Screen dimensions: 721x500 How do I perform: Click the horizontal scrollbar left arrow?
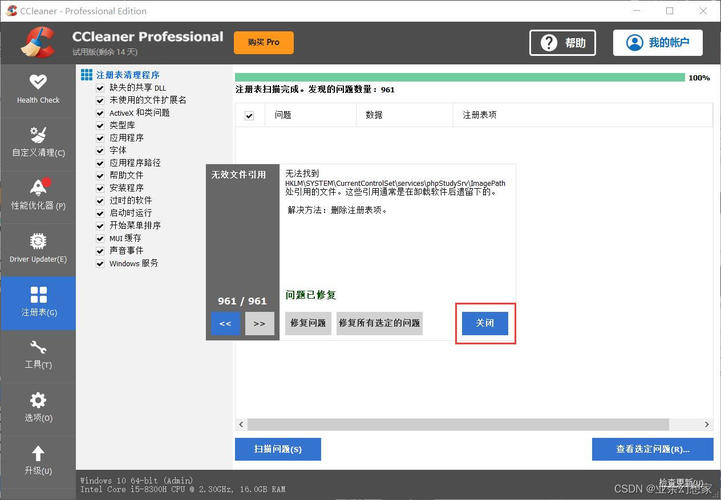pyautogui.click(x=241, y=424)
